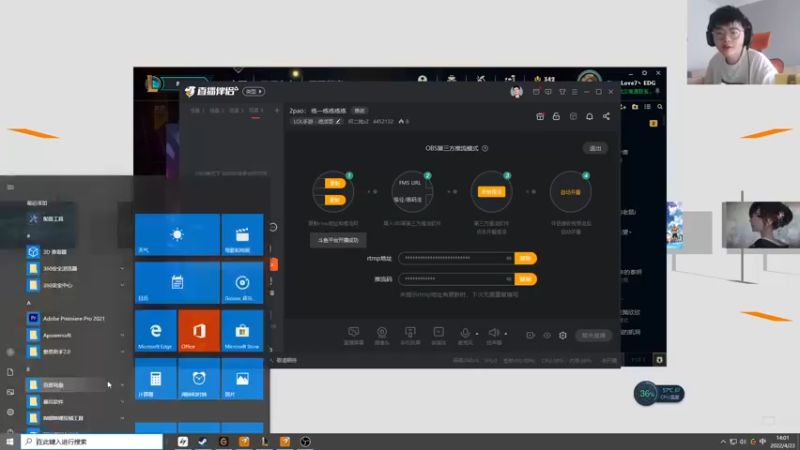Open streaming settings gear
Screen dimensions: 800x450
563,335
